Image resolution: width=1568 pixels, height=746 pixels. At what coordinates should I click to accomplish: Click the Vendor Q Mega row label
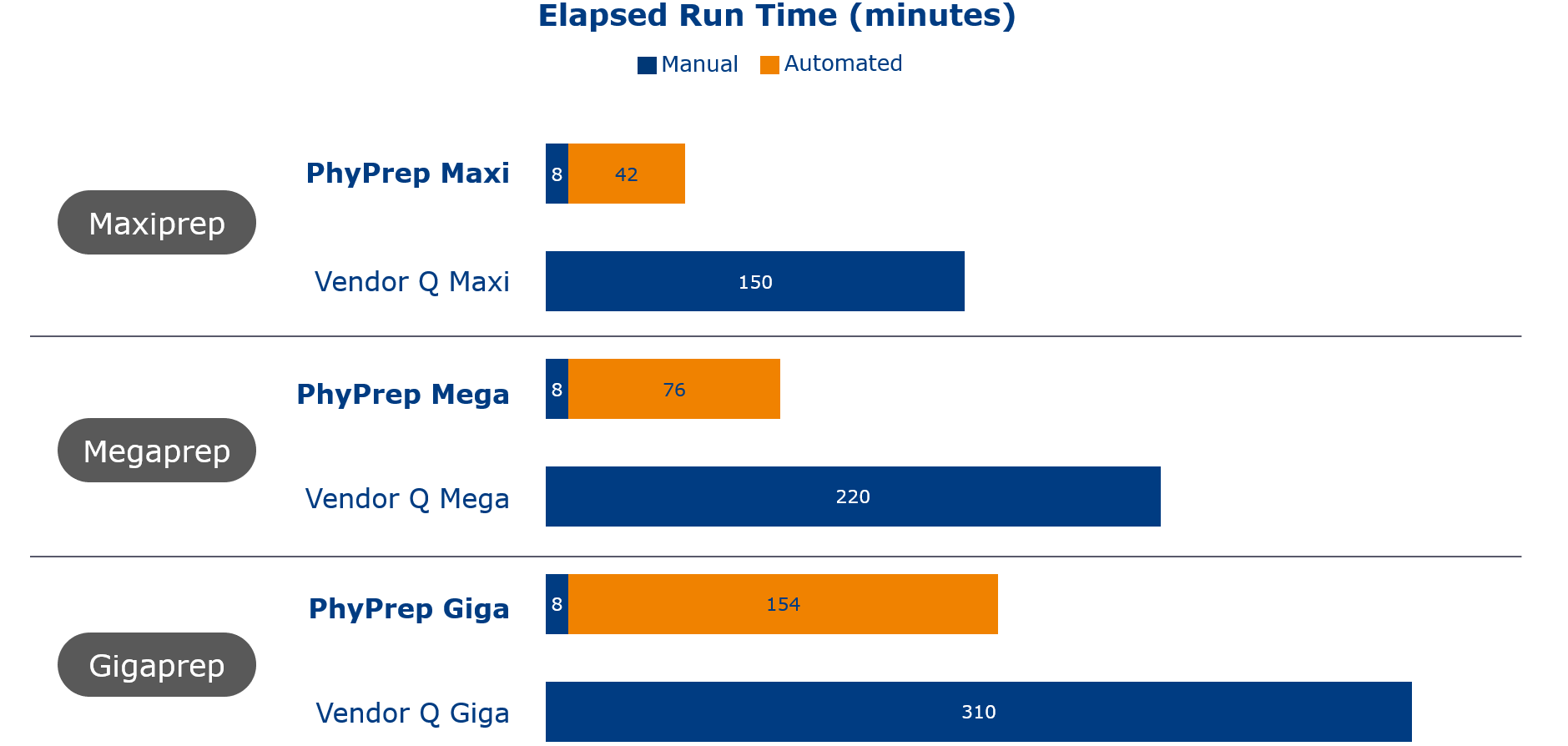coord(407,498)
